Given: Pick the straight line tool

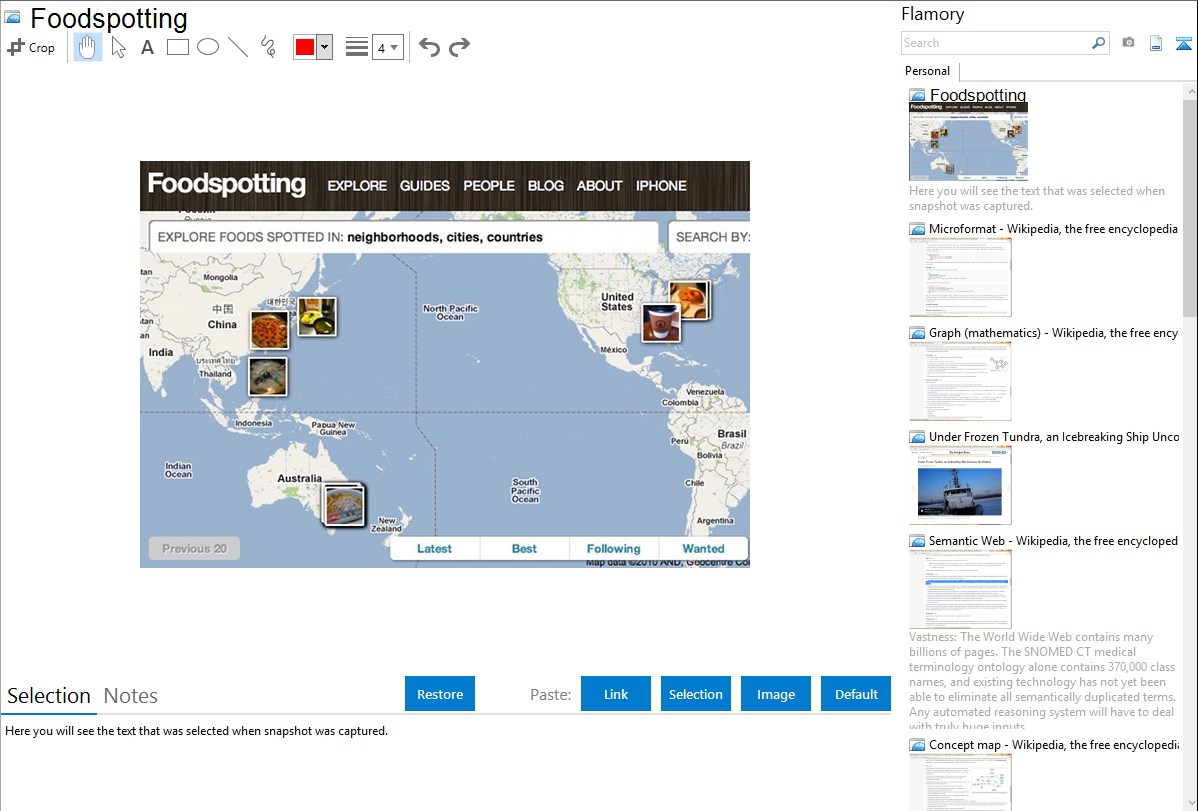Looking at the screenshot, I should click(238, 47).
